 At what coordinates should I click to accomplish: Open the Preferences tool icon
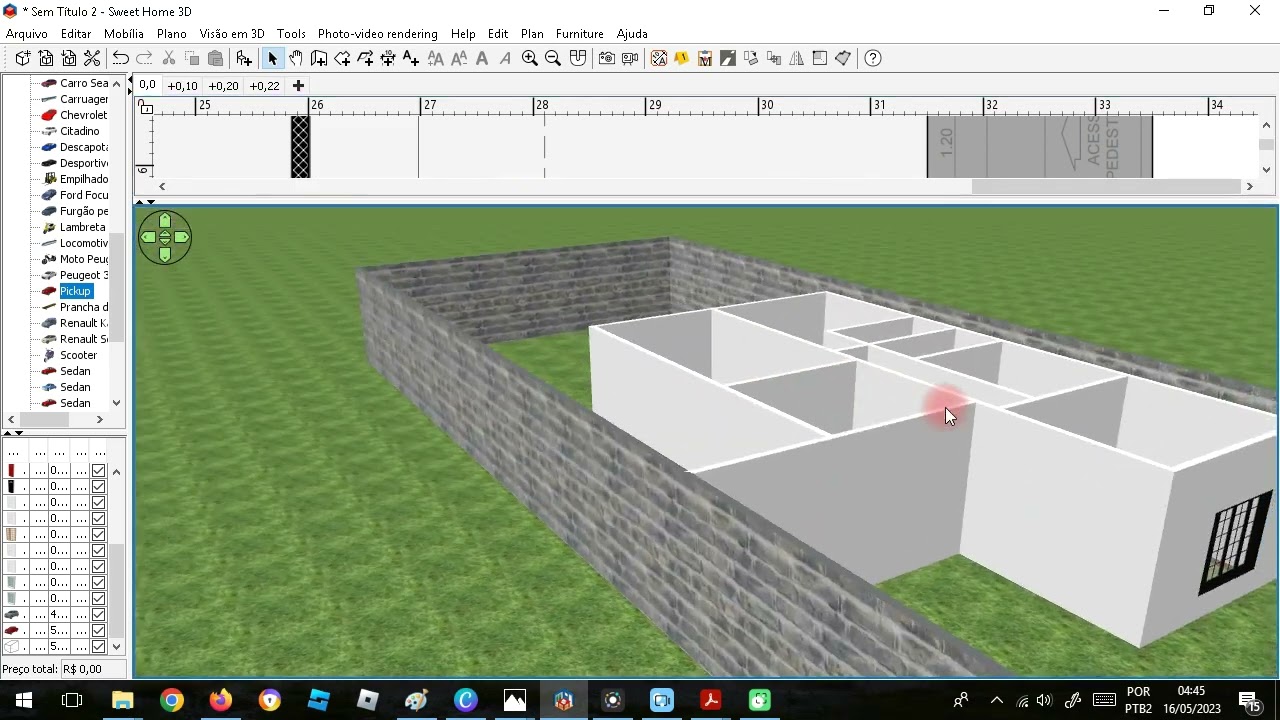tap(92, 58)
